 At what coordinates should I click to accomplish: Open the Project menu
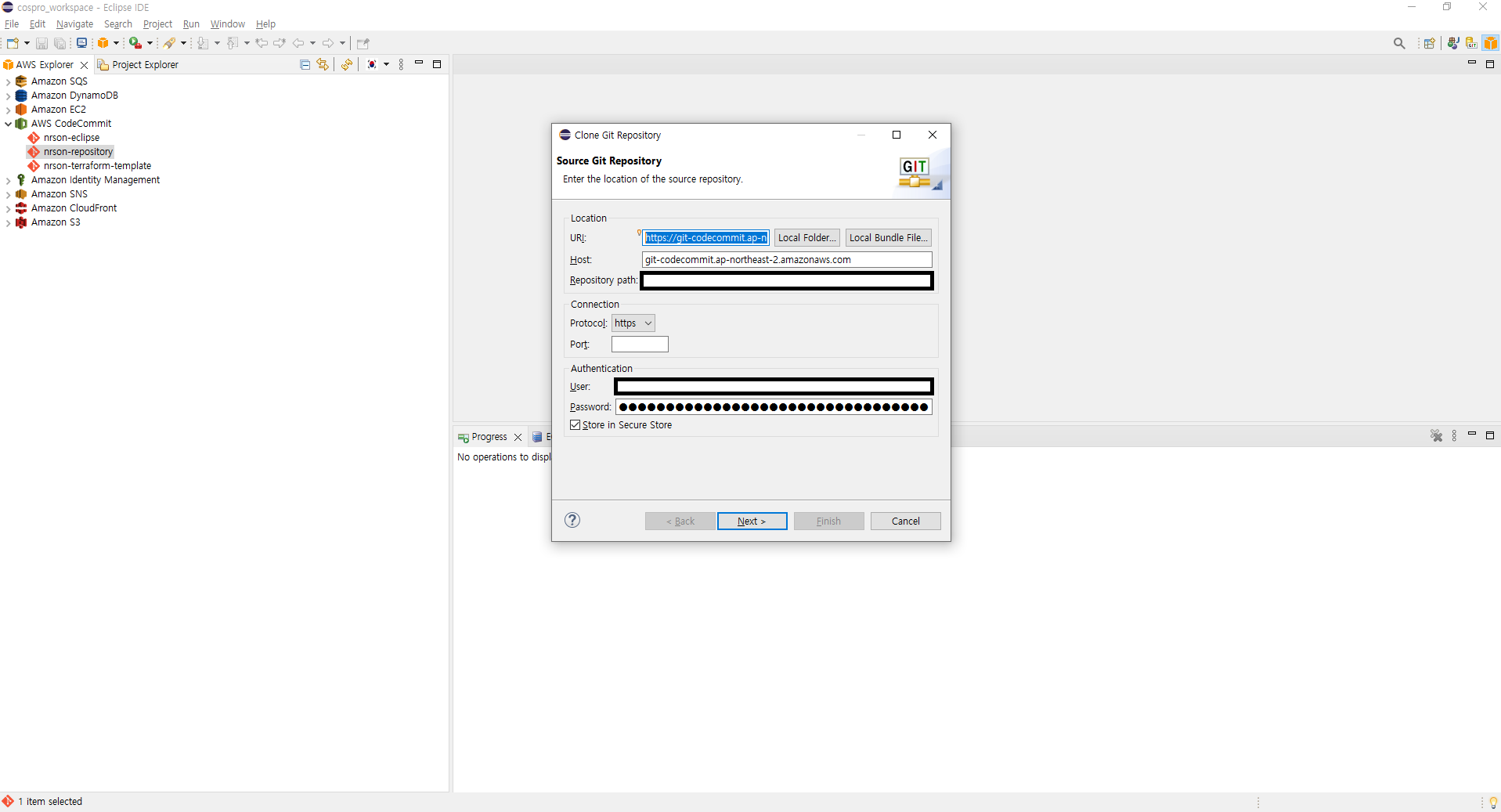(157, 24)
